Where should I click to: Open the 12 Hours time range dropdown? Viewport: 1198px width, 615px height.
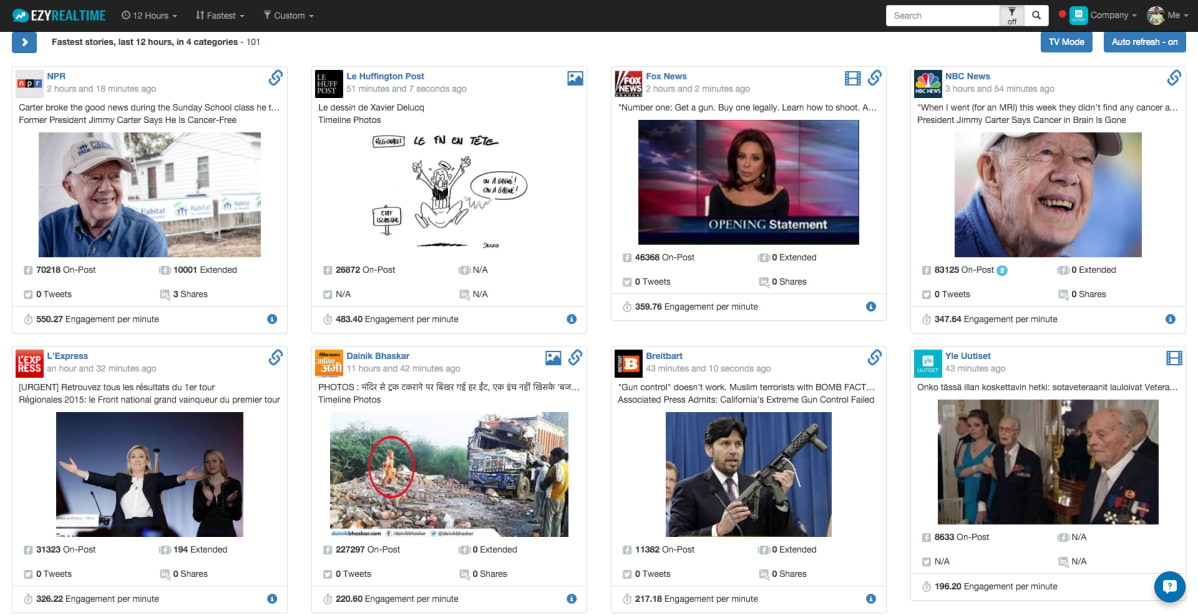pos(150,15)
